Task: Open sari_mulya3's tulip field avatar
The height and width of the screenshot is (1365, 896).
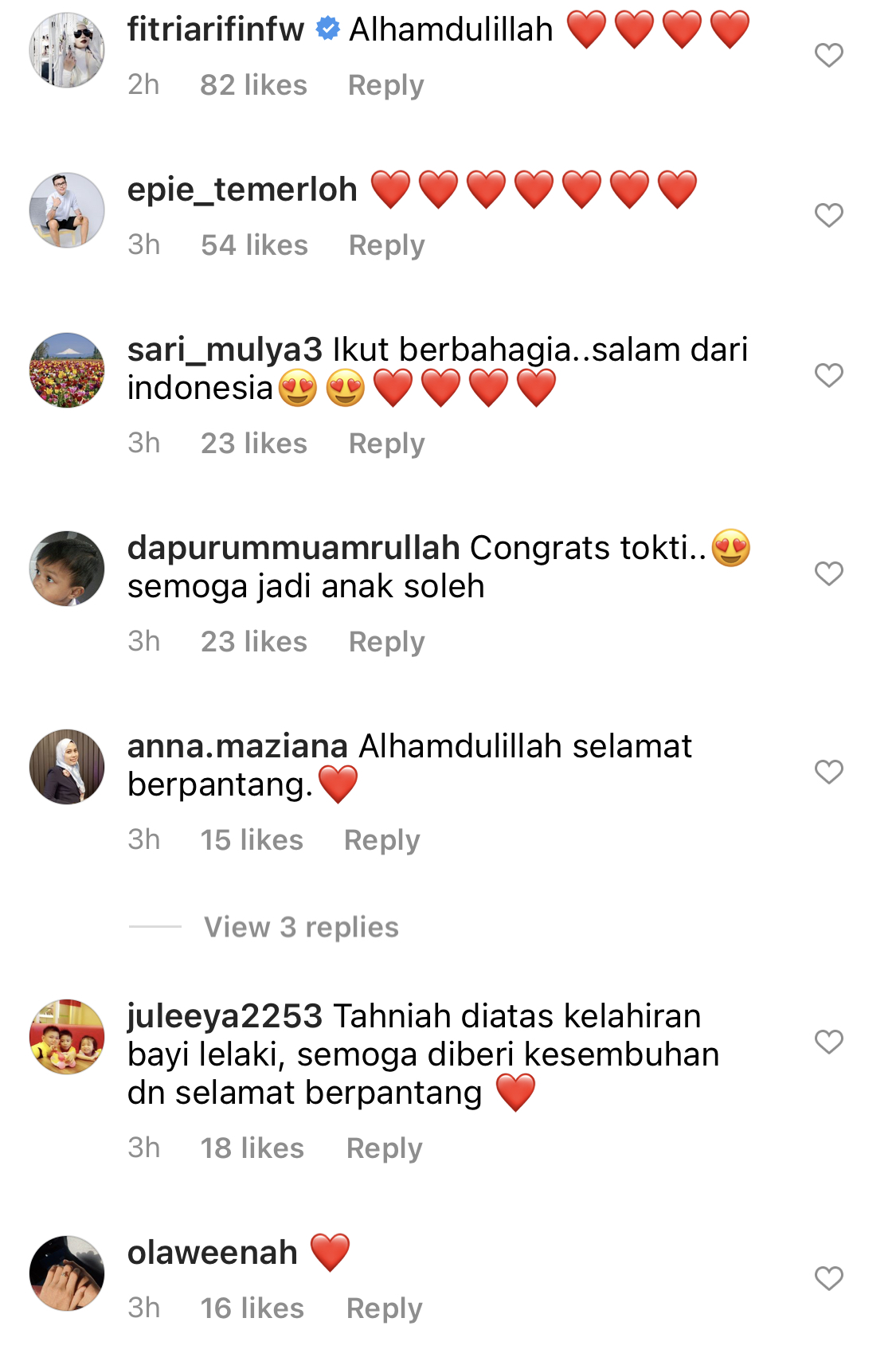Action: click(67, 370)
